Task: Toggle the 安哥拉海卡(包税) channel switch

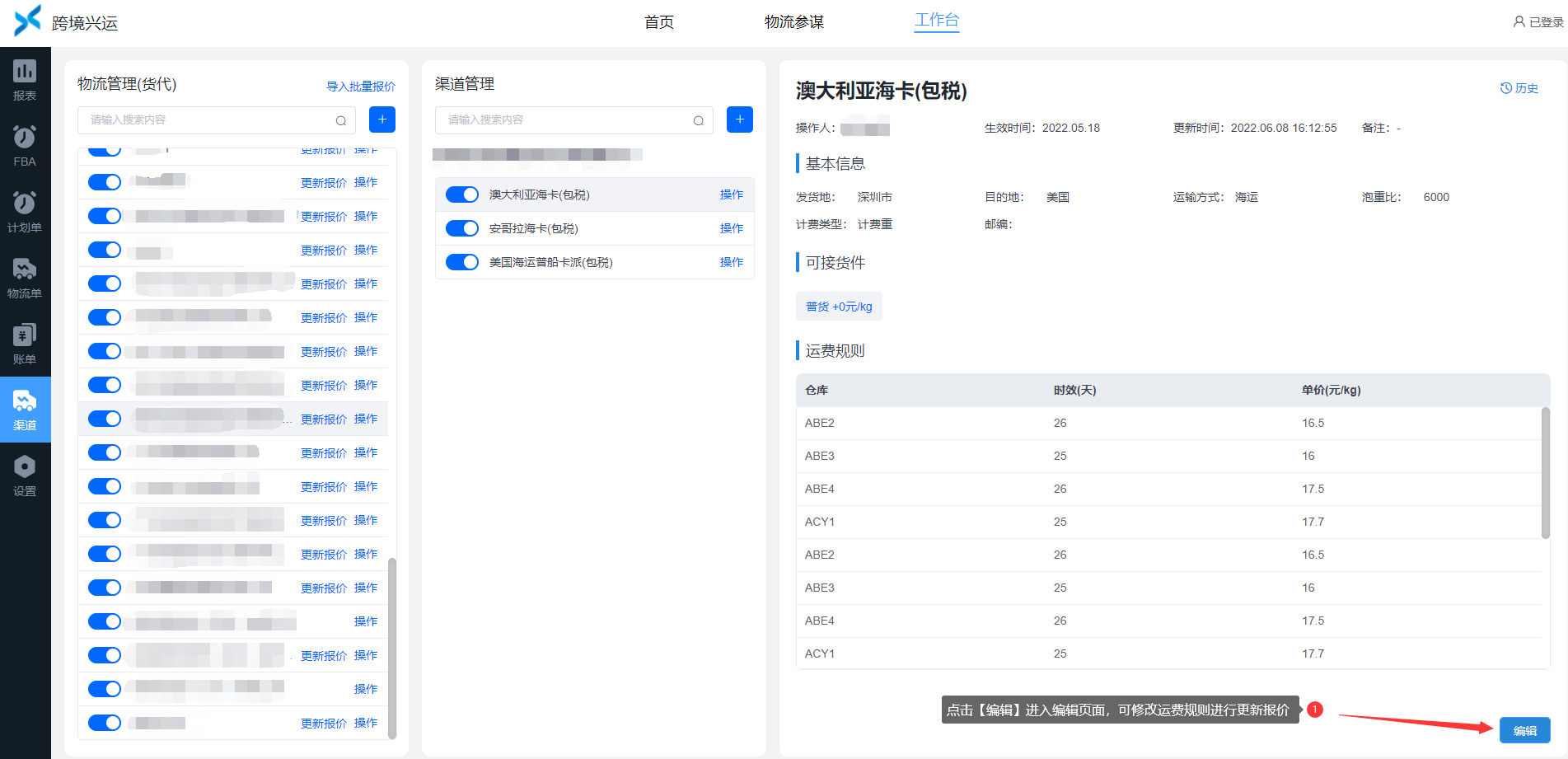Action: pos(462,228)
